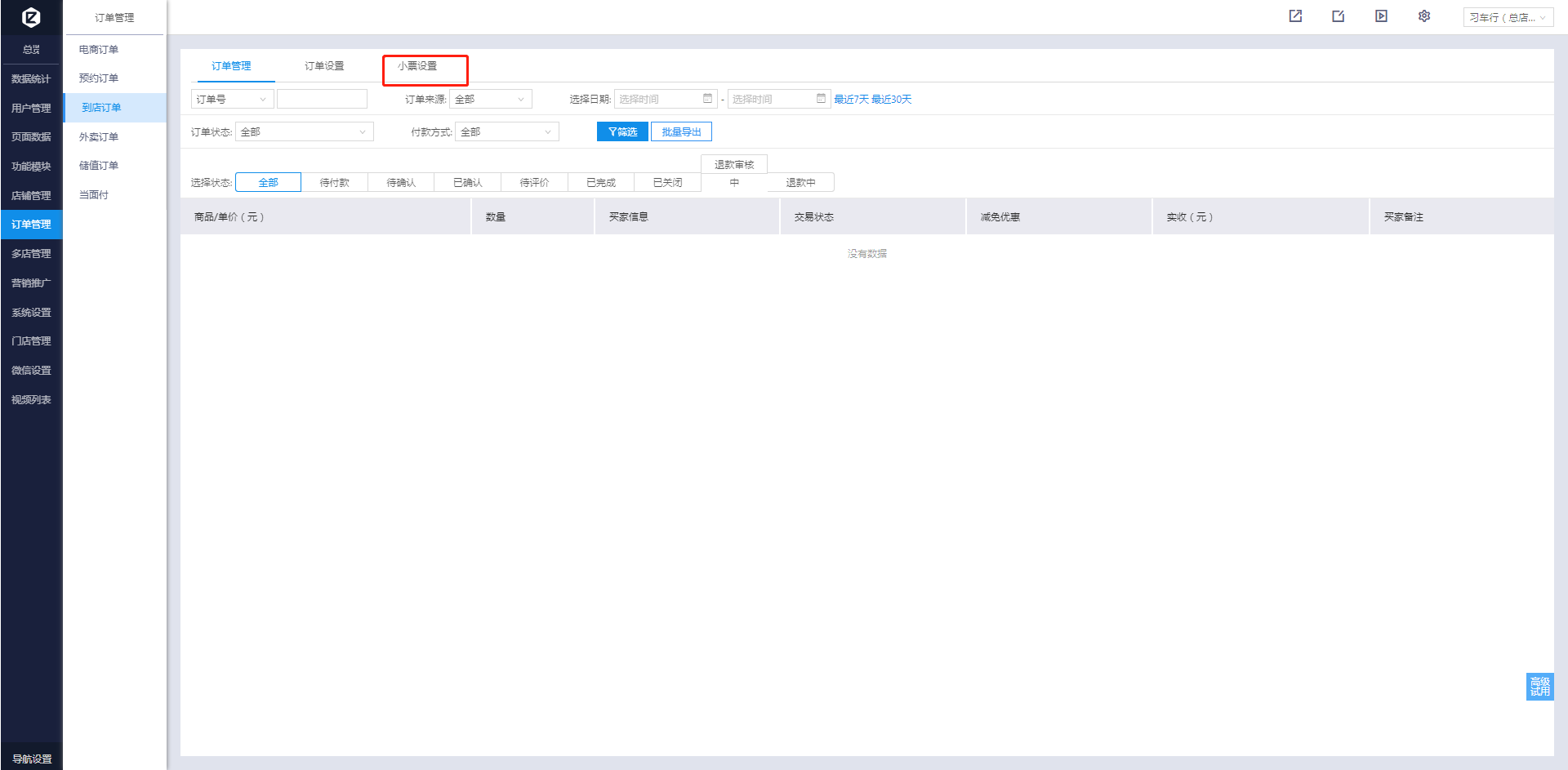Click the app logo in top-left corner
The height and width of the screenshot is (770, 1568).
(x=31, y=17)
